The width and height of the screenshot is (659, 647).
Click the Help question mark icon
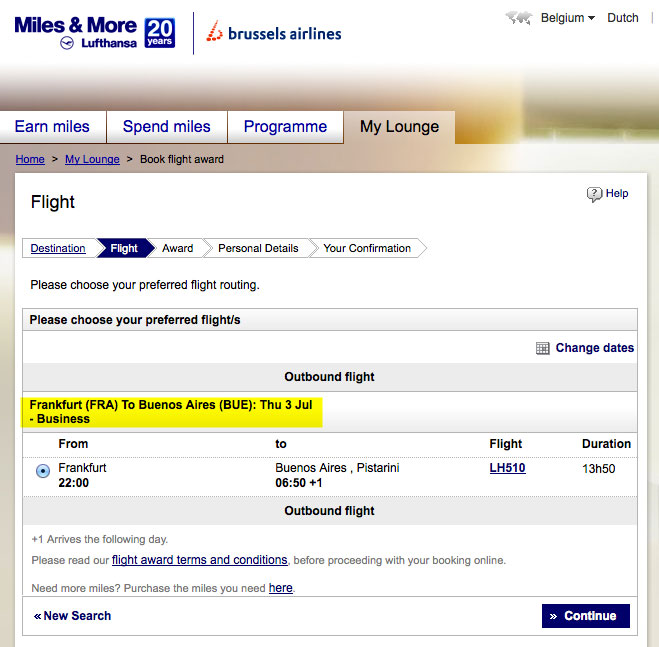595,194
